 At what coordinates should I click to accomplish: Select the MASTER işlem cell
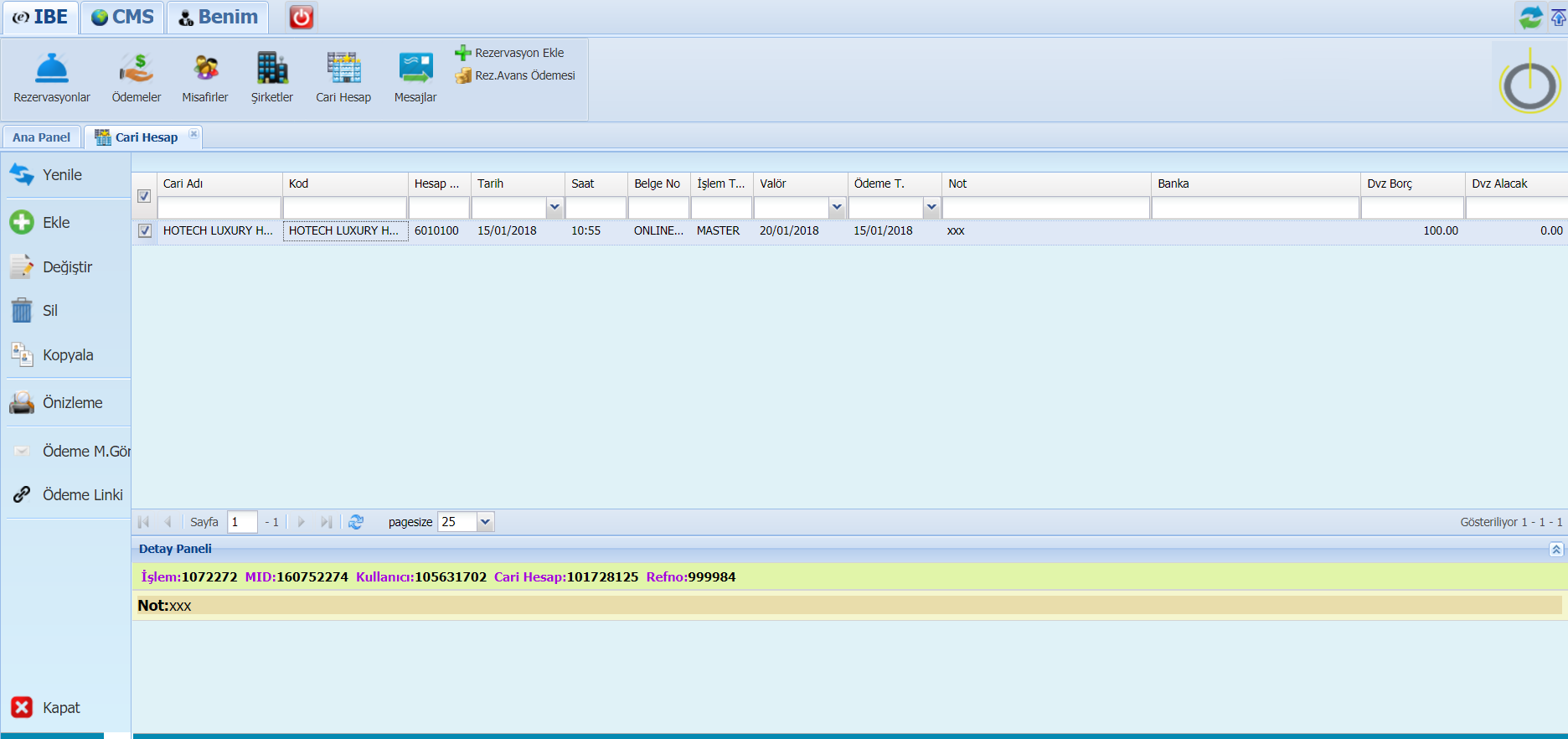point(721,230)
